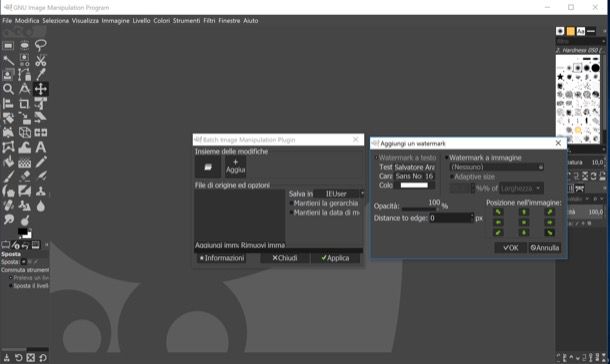Select the Free Select lasso tool
Viewport: 610px width, 364px height.
click(x=40, y=46)
